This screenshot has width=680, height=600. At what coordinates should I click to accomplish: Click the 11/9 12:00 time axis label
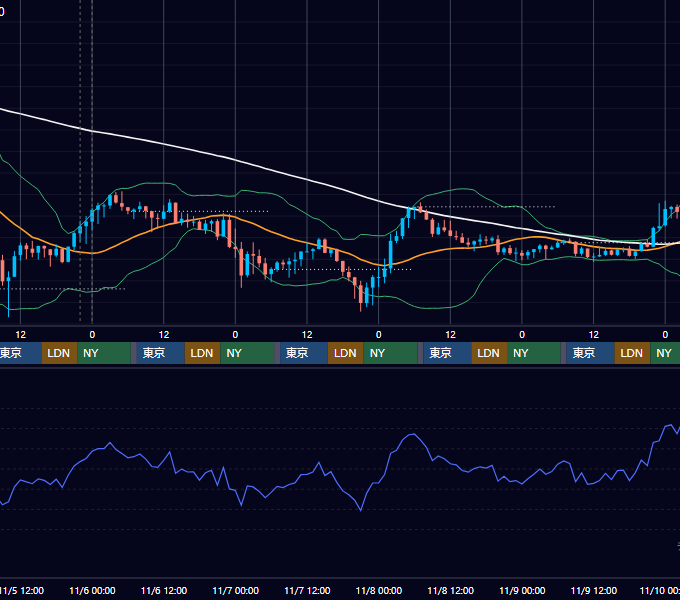click(x=594, y=590)
